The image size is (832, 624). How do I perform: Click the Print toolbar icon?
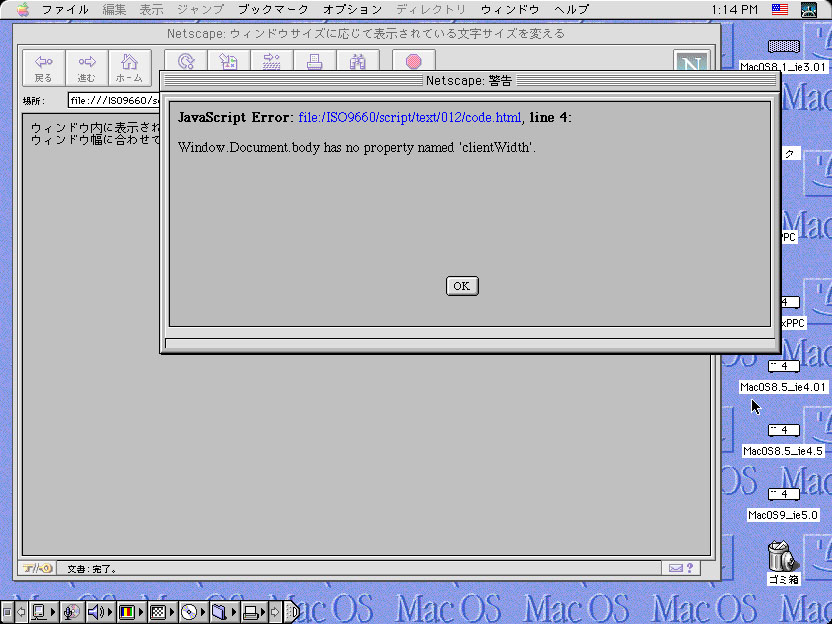coord(315,61)
